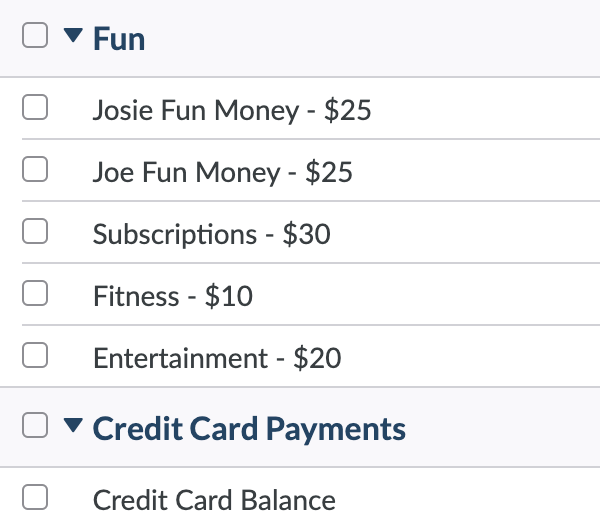Collapse the Fun category group

(73, 35)
